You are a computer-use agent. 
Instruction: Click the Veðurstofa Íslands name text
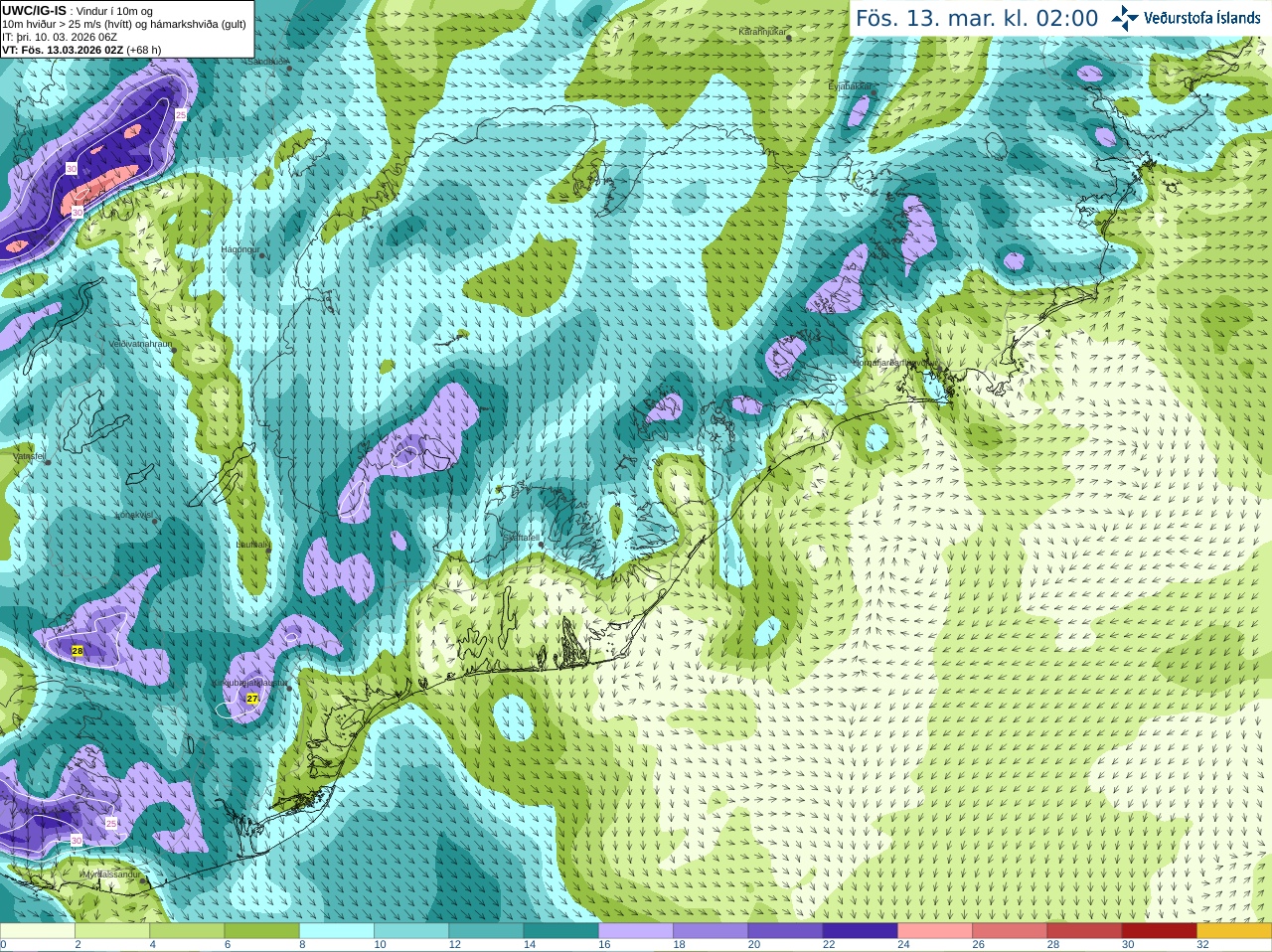point(1202,18)
